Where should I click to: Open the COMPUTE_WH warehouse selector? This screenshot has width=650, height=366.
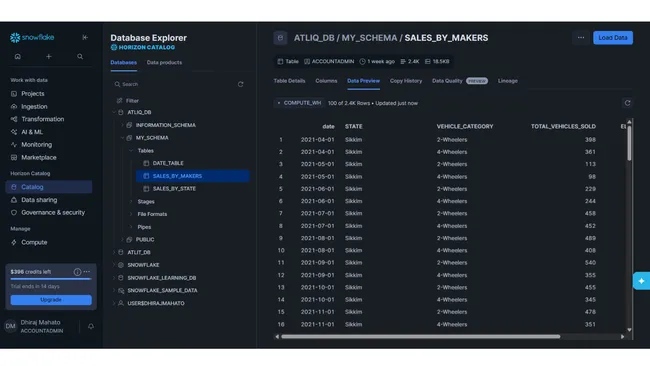point(299,103)
